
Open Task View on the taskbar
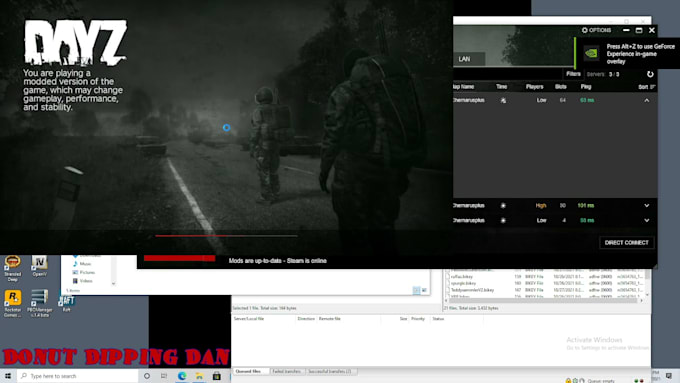coord(164,376)
